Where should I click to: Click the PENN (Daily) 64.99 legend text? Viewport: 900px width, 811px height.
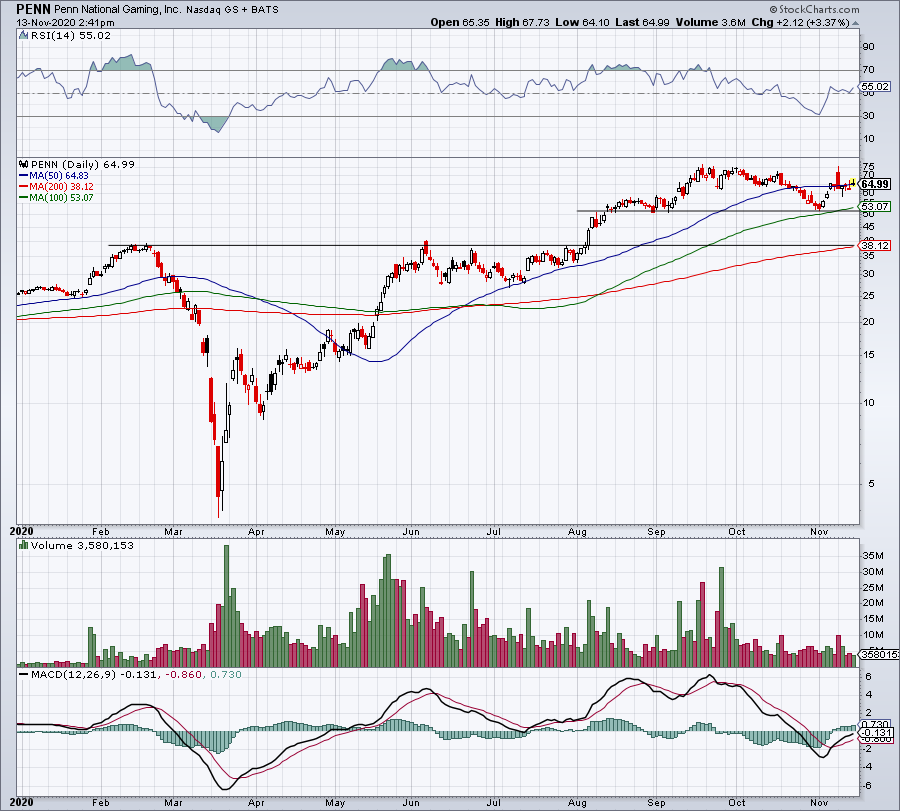tap(83, 164)
